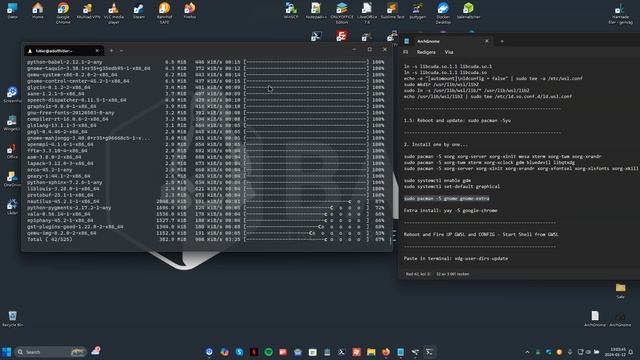640x360 pixels.
Task: Open the Home desktop shortcut
Action: click(x=38, y=11)
